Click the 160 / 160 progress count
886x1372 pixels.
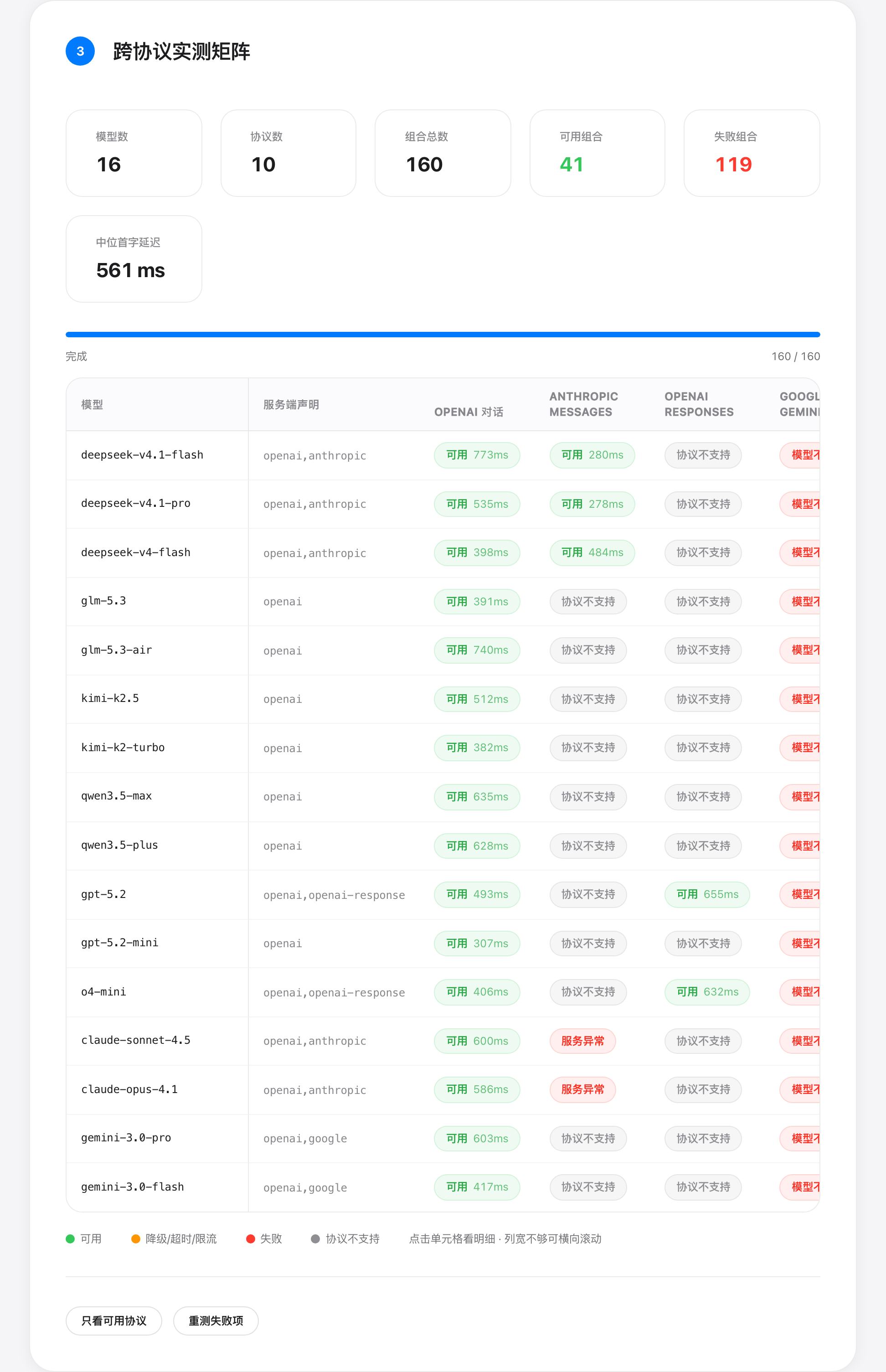pos(796,356)
